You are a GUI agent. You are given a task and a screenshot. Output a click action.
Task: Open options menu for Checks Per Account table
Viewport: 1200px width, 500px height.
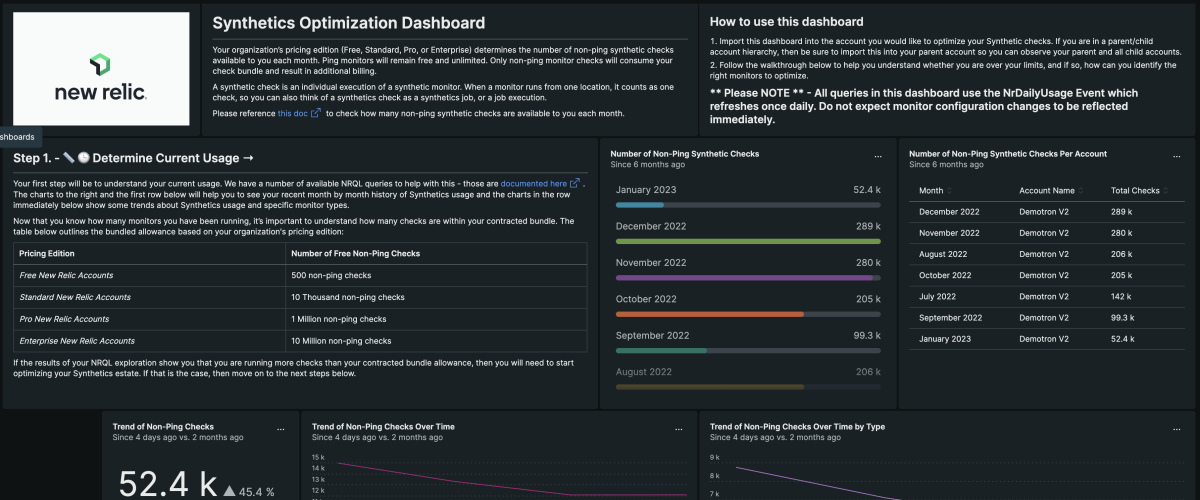pyautogui.click(x=1177, y=157)
